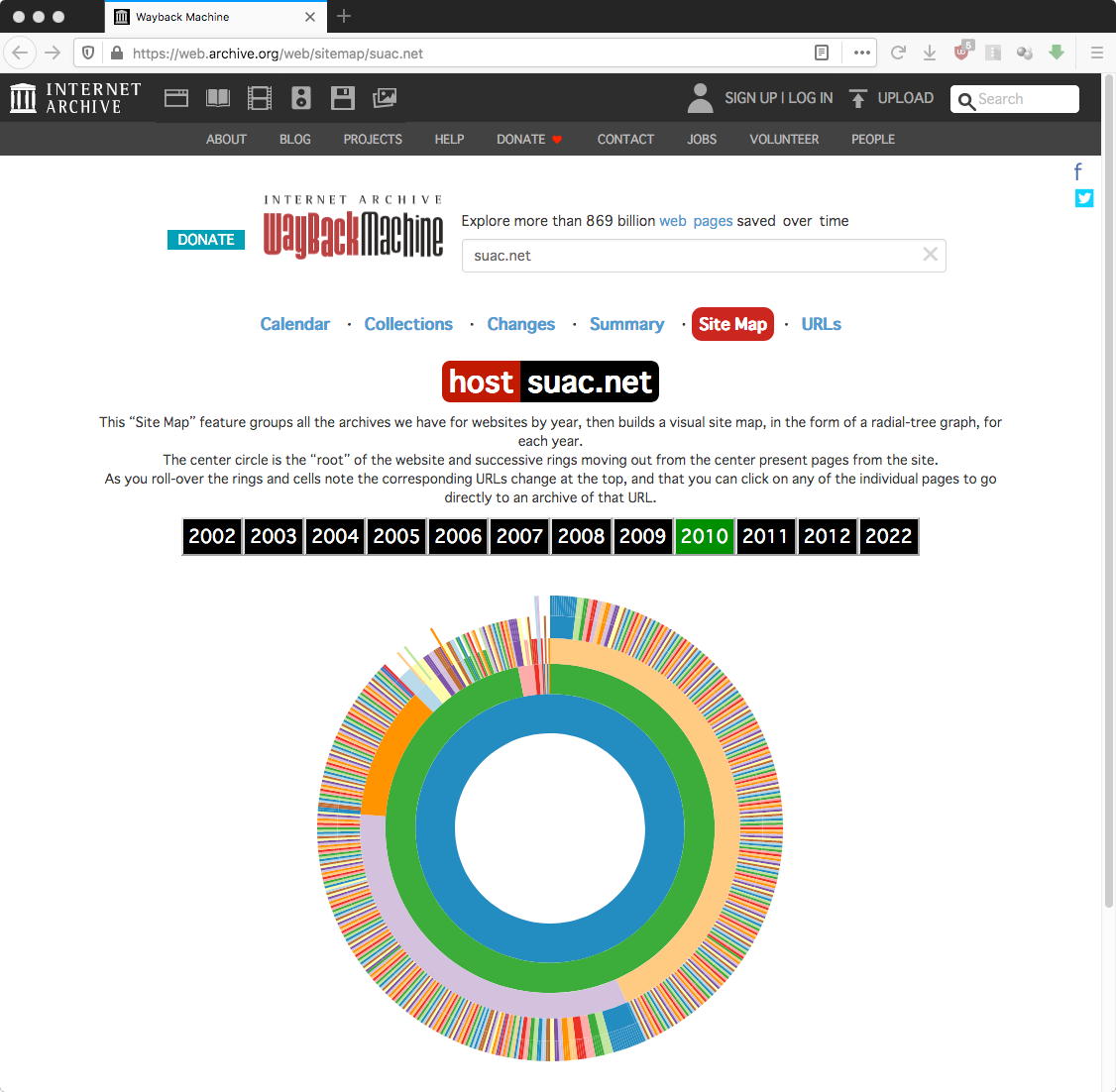The width and height of the screenshot is (1116, 1092).
Task: Click the tracking protection shield icon
Action: tap(88, 53)
